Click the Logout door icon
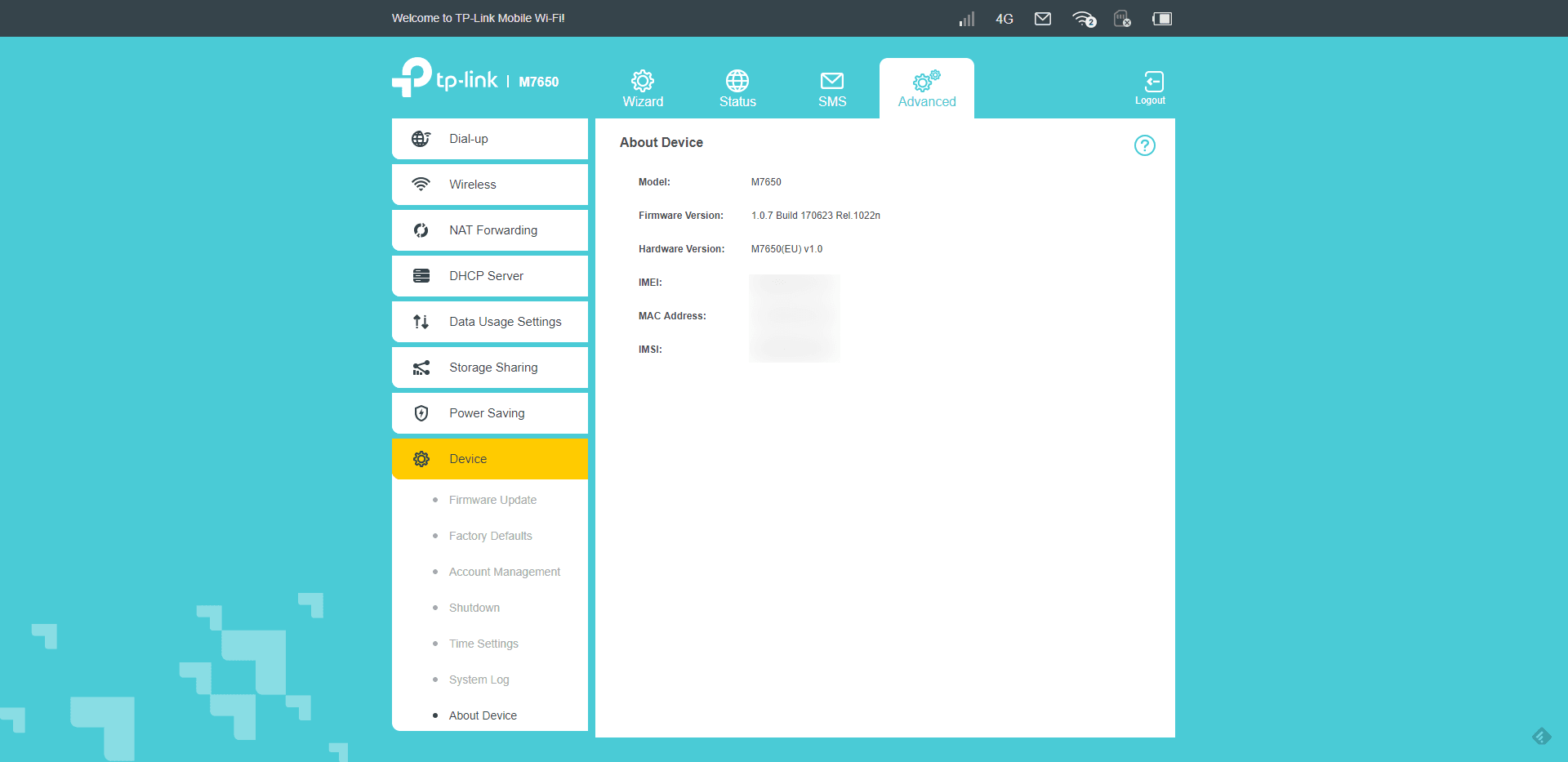The width and height of the screenshot is (1568, 762). click(x=1154, y=81)
